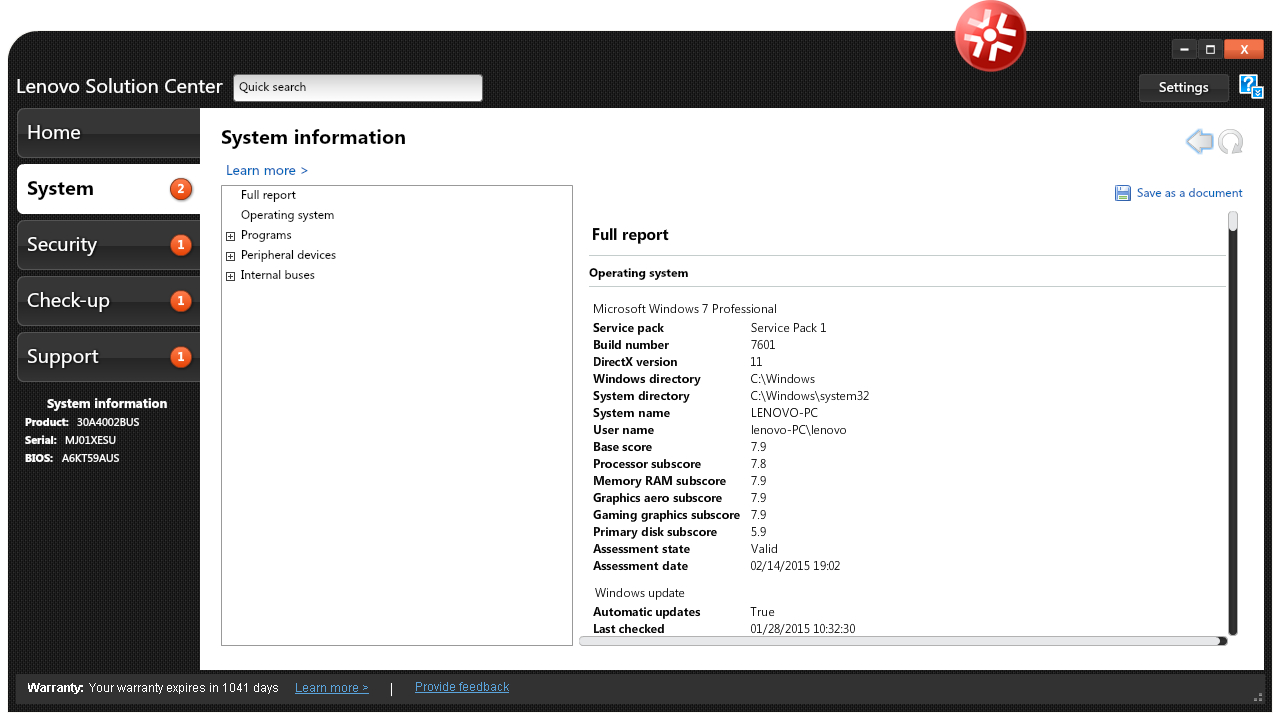Click the Service Pack 1 value

click(x=788, y=328)
